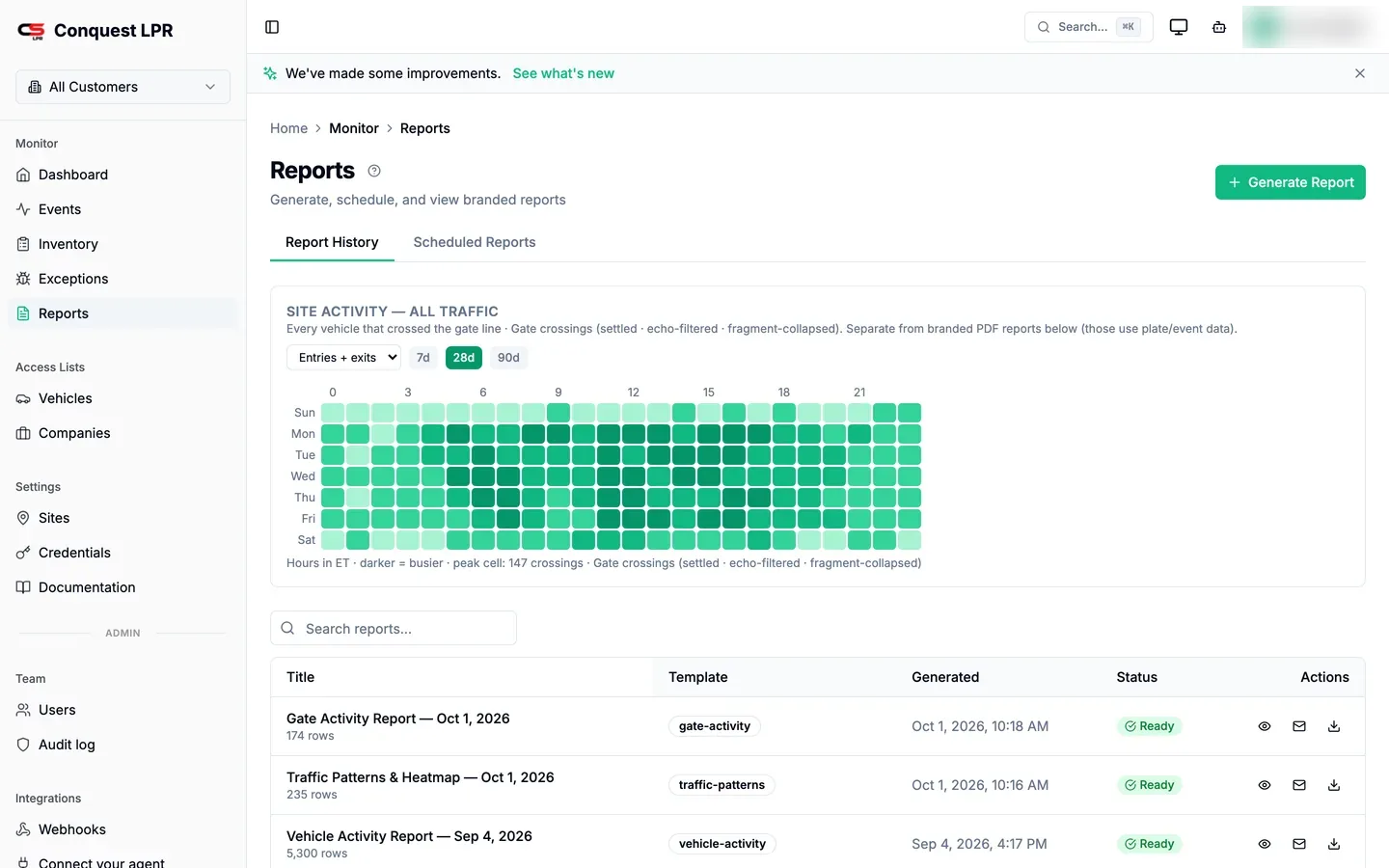Screen dimensions: 1389x868
Task: Download the Vehicle Activity Report
Action: tap(1334, 844)
